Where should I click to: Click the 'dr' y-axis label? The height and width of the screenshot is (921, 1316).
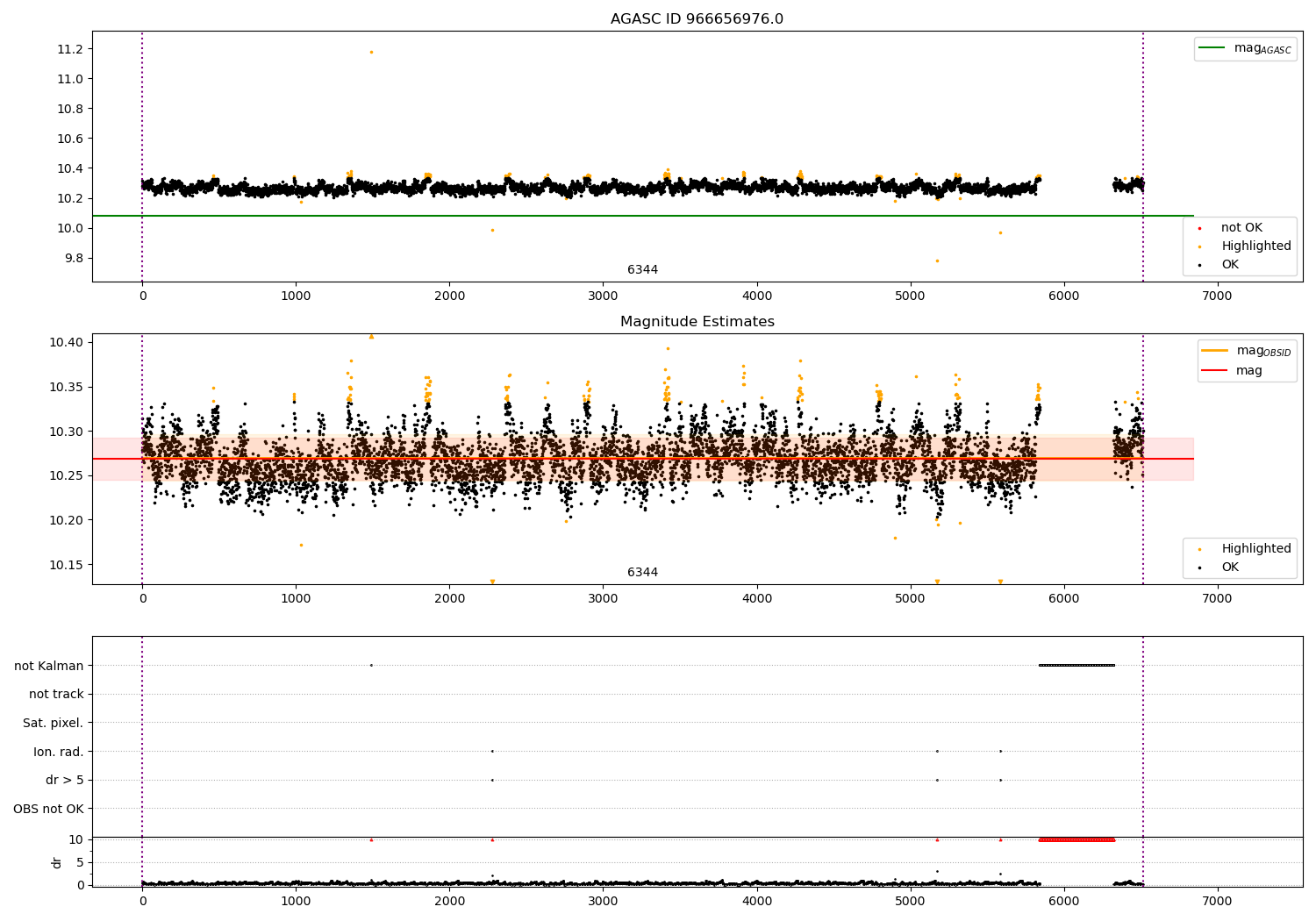(57, 862)
